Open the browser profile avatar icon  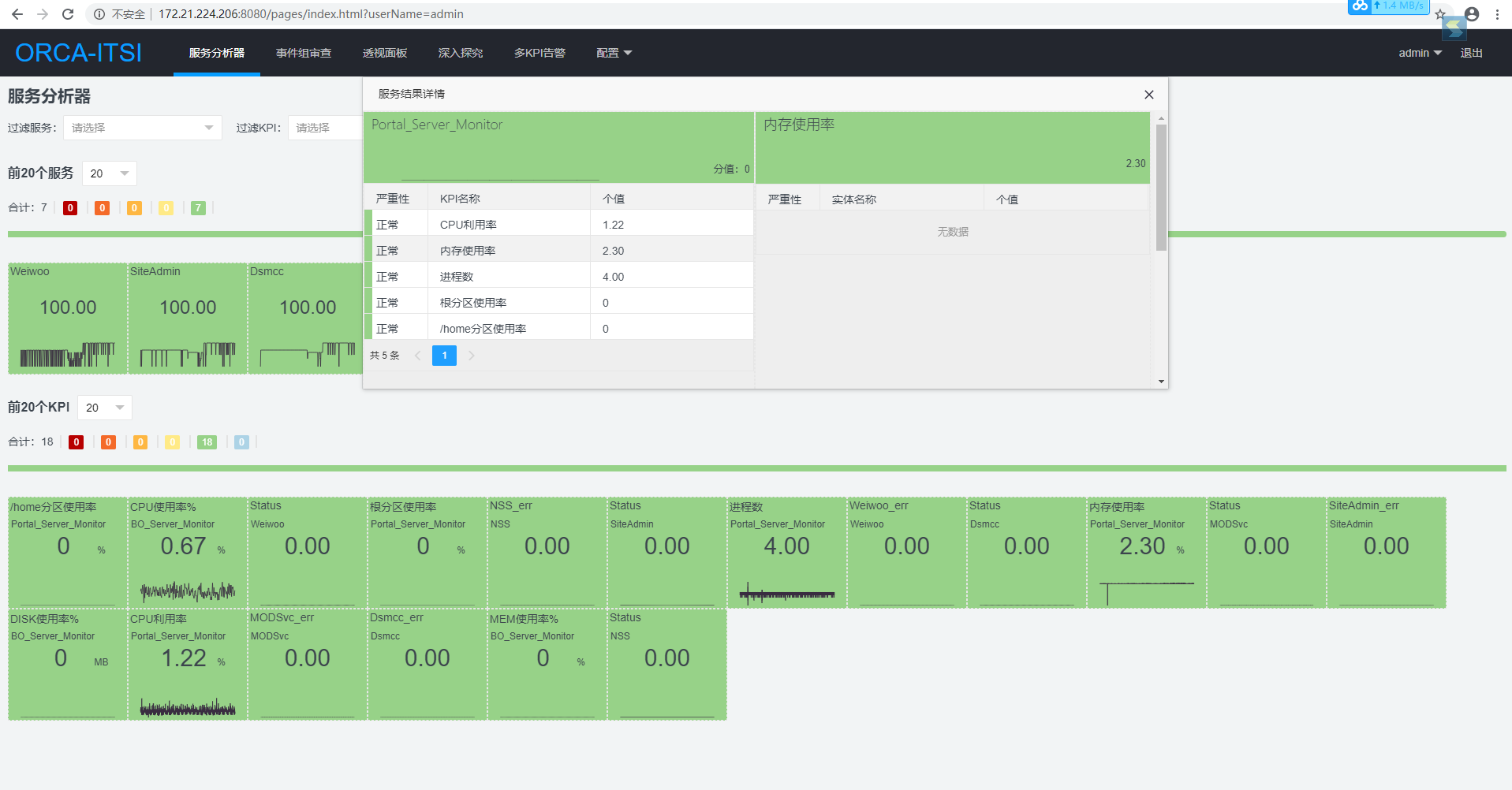1471,14
